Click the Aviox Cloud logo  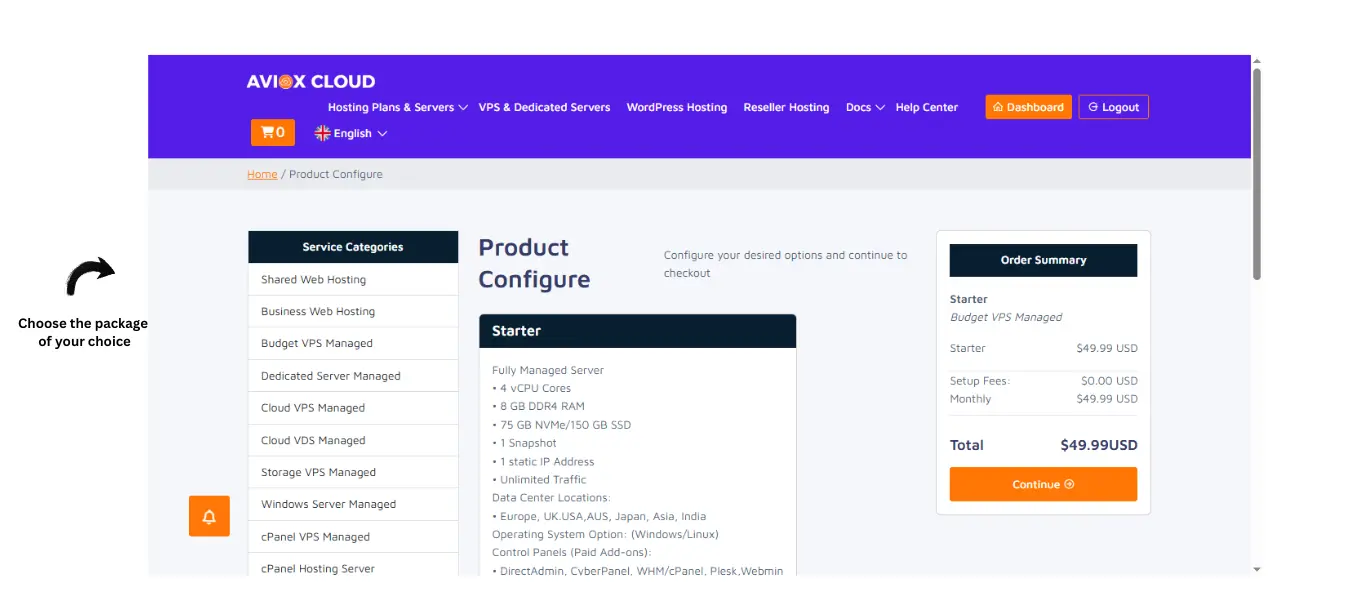click(311, 82)
